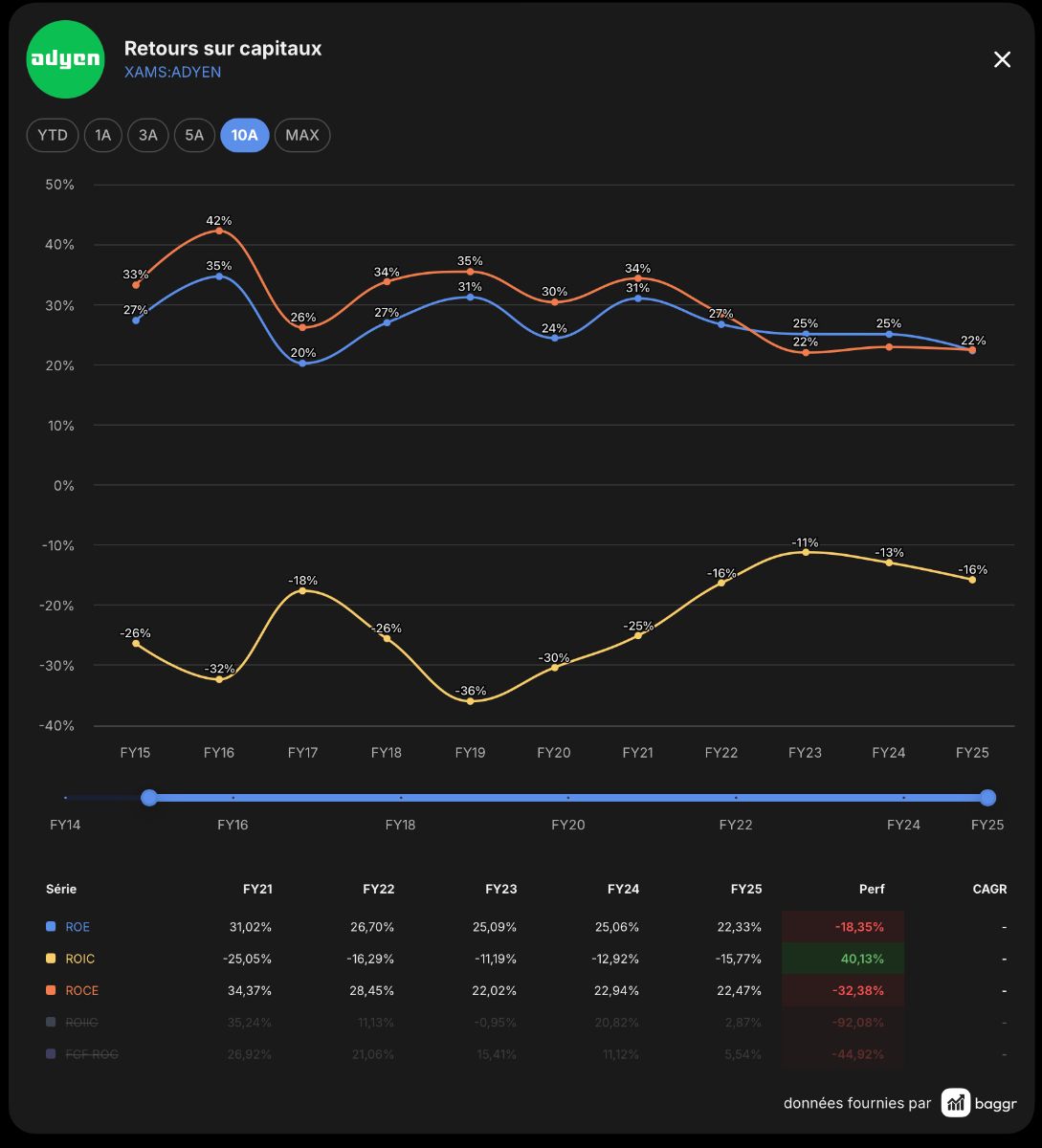Click the ROIC -16% point at FY25

pyautogui.click(x=972, y=580)
